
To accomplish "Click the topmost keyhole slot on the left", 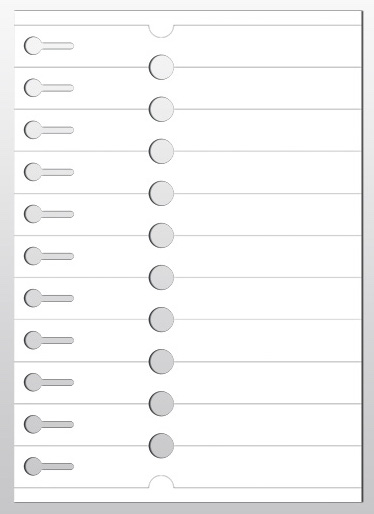I will tap(49, 46).
